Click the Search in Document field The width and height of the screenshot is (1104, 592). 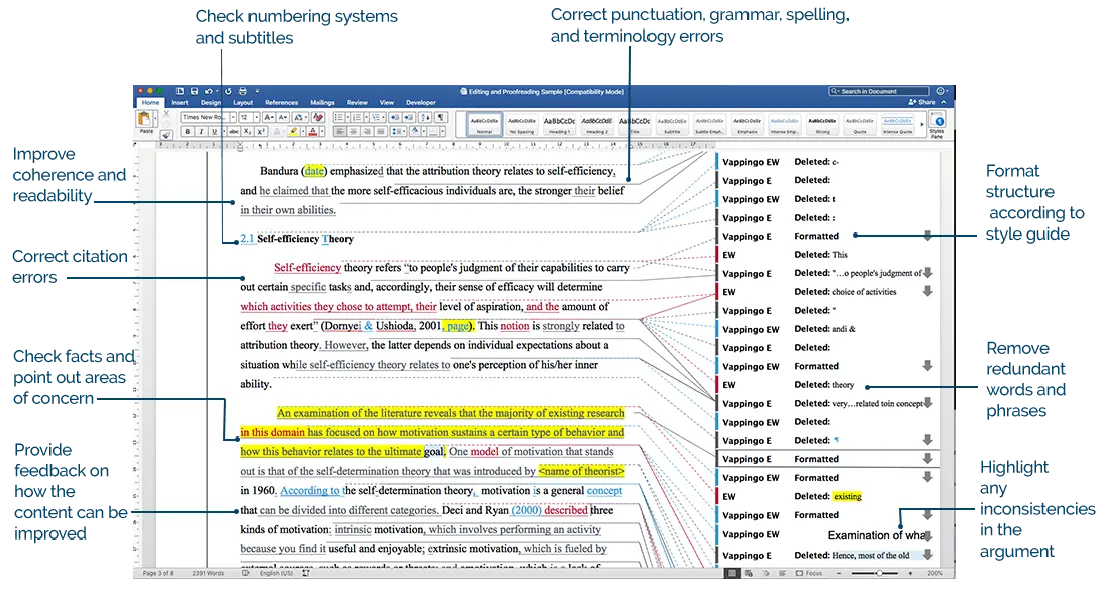pyautogui.click(x=880, y=90)
